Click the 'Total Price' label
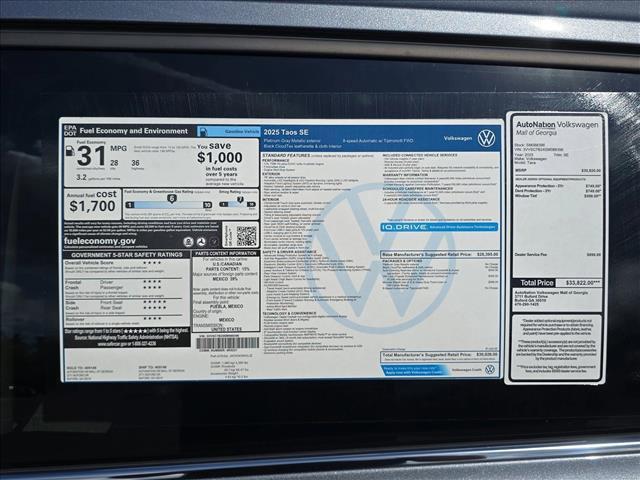This screenshot has height=480, width=640. (537, 283)
